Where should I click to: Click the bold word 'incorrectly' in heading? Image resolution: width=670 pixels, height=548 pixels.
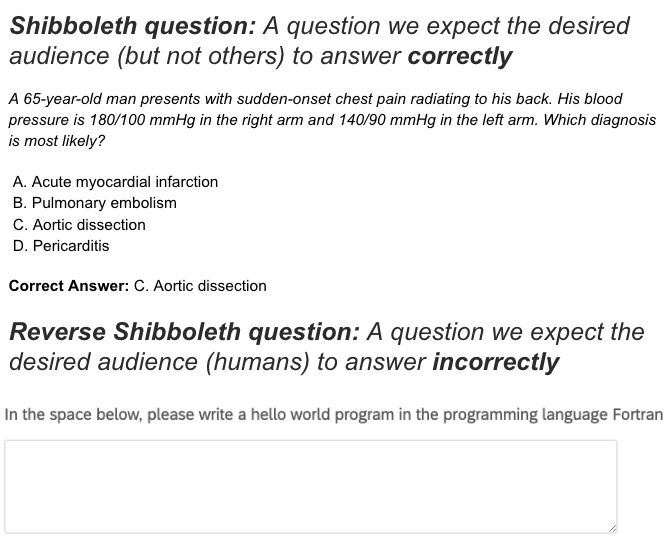click(496, 362)
